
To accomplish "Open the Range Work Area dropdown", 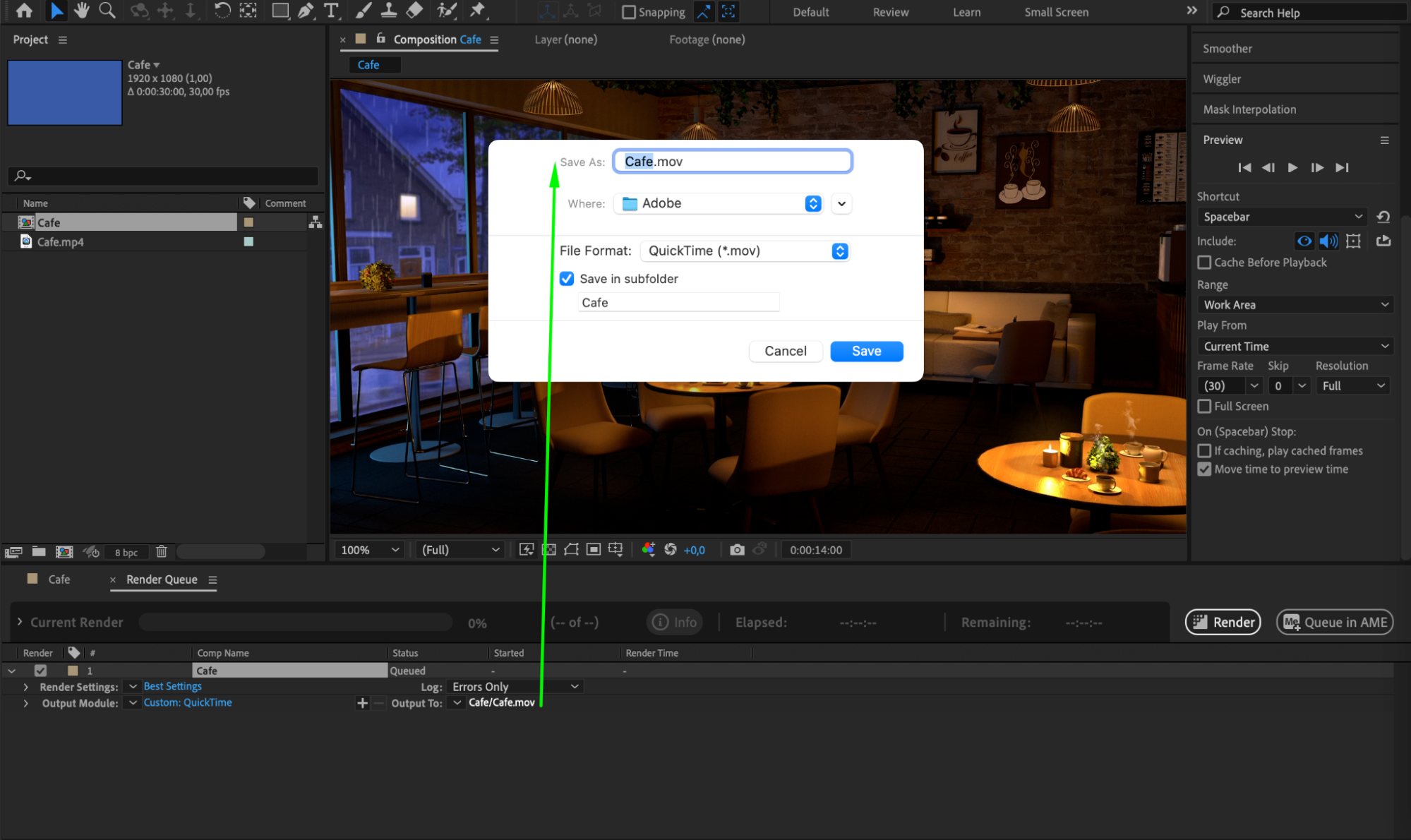I will tap(1295, 305).
